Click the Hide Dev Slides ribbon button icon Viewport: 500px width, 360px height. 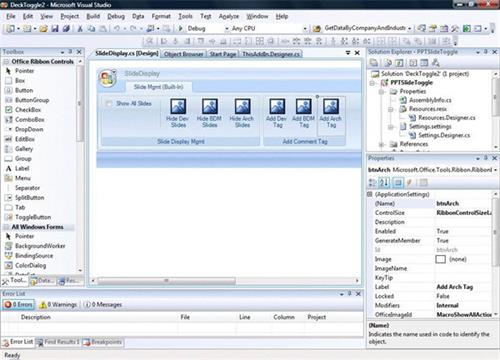(178, 107)
